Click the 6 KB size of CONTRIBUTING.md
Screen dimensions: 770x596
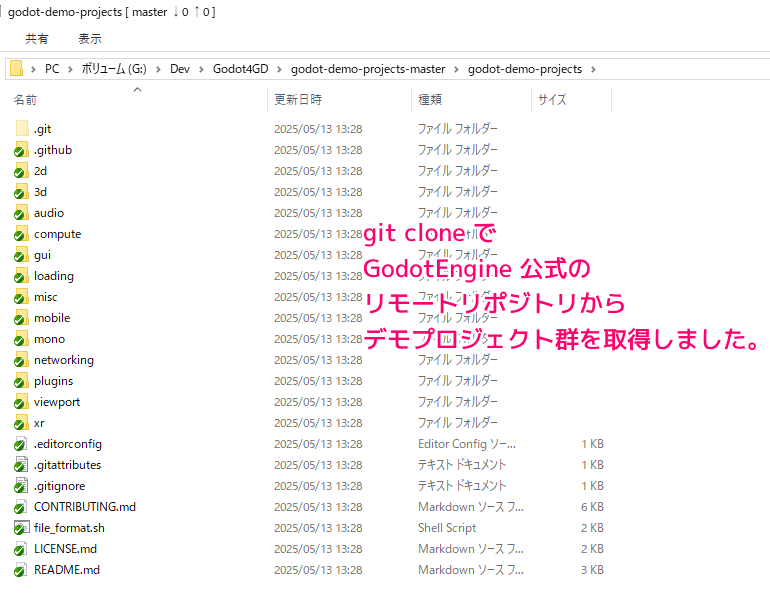pyautogui.click(x=592, y=507)
